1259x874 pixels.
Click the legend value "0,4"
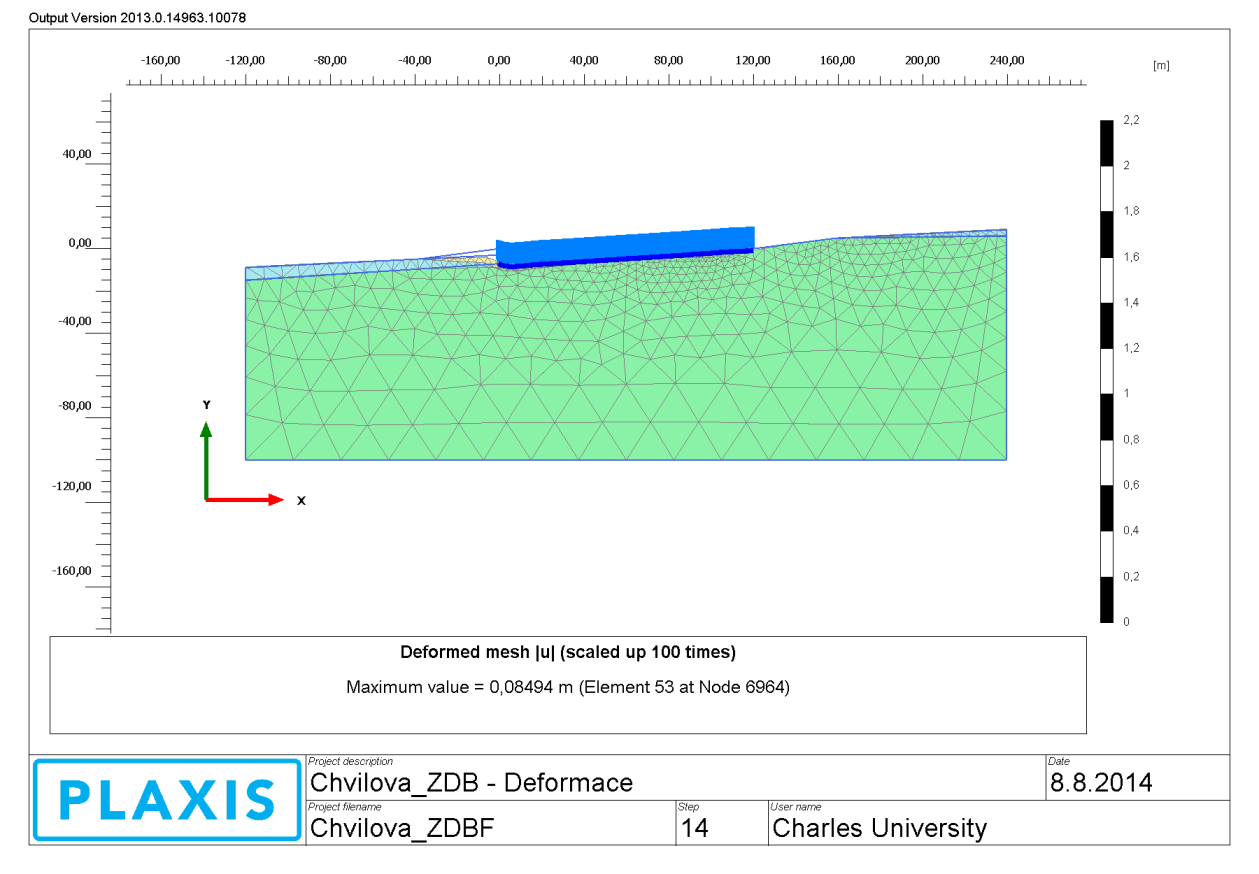(x=1131, y=530)
